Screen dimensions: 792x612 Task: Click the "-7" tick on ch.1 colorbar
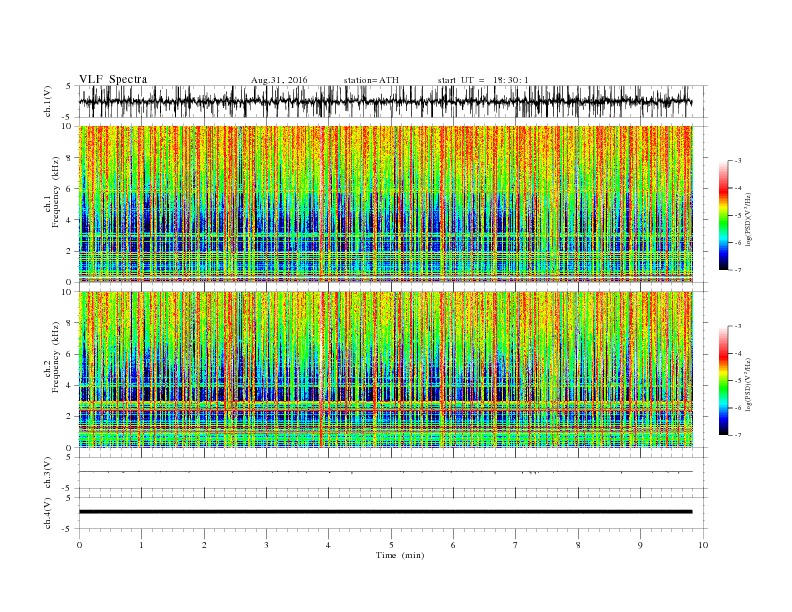738,270
